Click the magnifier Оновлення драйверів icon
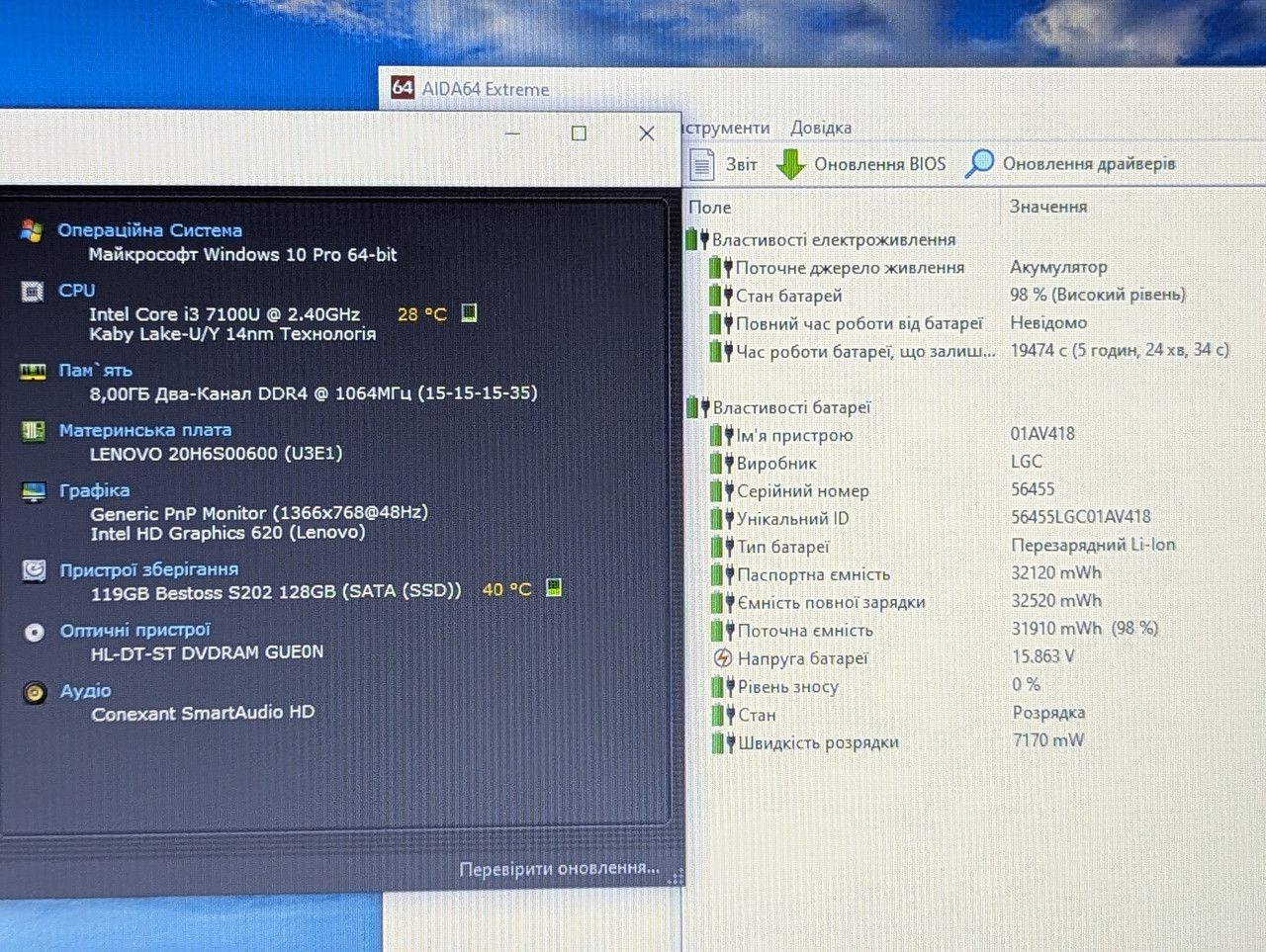Image resolution: width=1266 pixels, height=952 pixels. pyautogui.click(x=978, y=163)
